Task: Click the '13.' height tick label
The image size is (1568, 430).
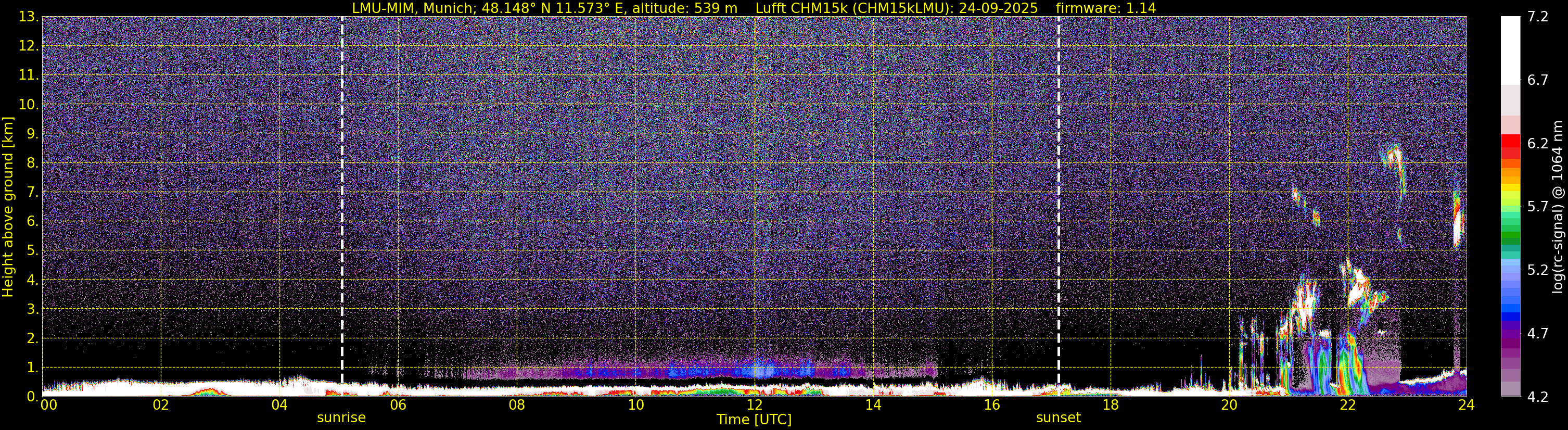Action: coord(28,17)
